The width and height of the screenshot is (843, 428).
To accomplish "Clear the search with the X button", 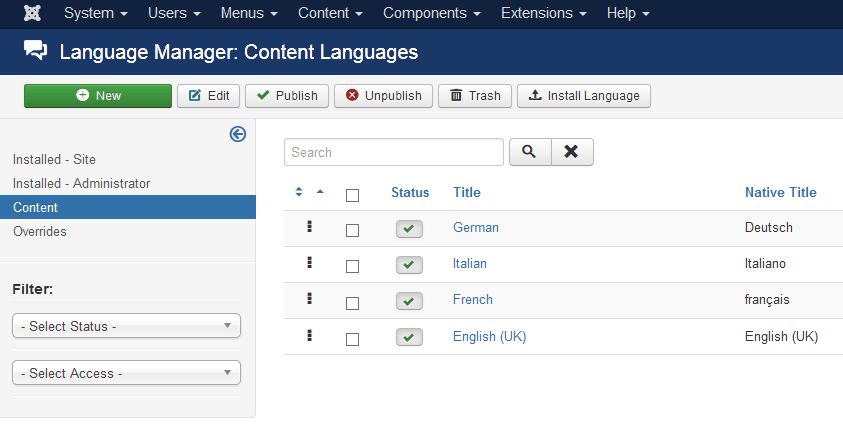I will click(x=571, y=152).
